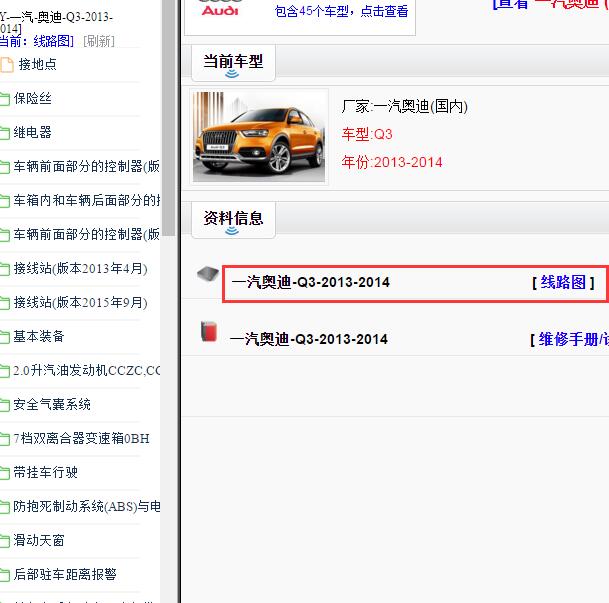Click folder icon beside 安全气囊系统
The height and width of the screenshot is (603, 609).
pos(4,405)
